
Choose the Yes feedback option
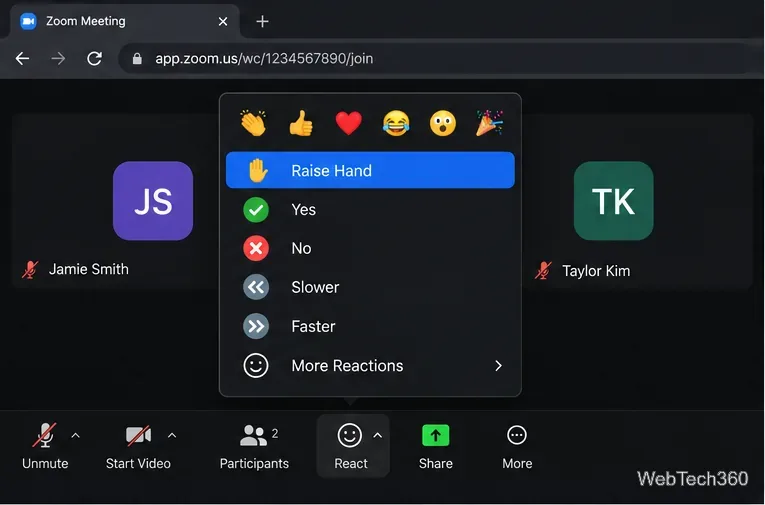coord(370,209)
